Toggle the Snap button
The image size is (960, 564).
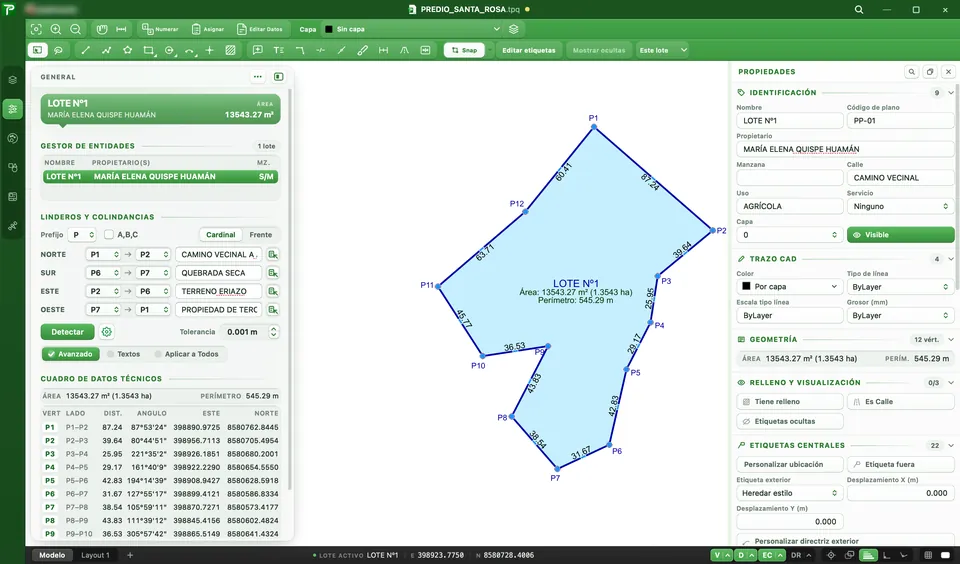point(464,50)
